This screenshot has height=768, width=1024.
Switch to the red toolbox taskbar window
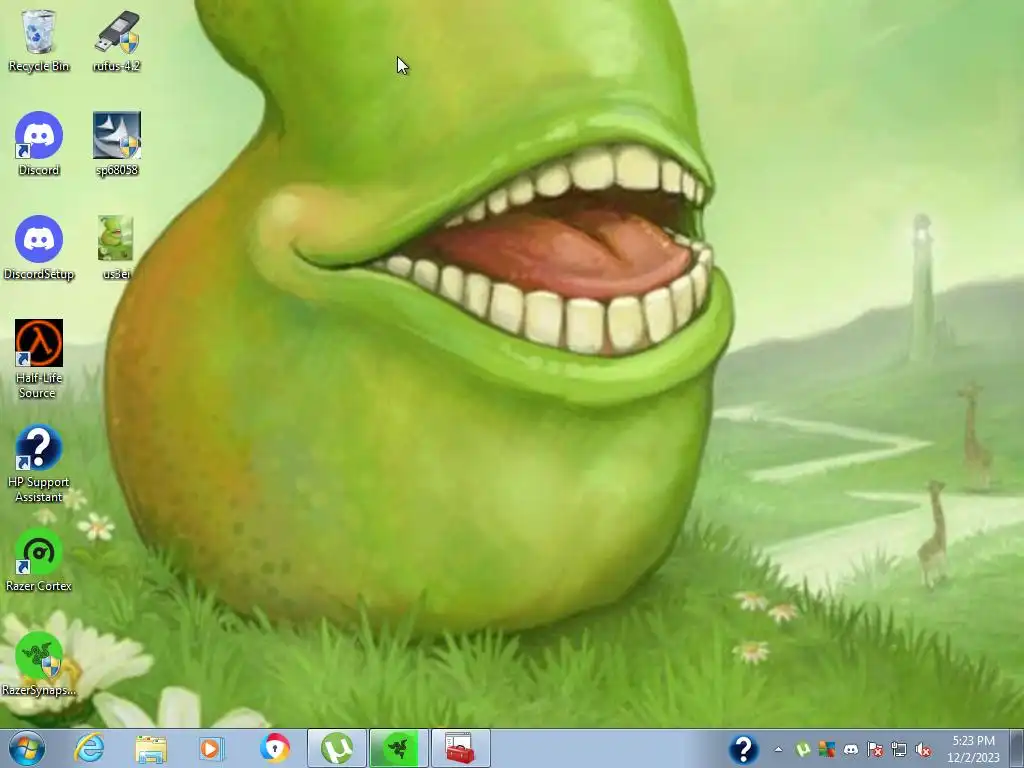click(460, 748)
